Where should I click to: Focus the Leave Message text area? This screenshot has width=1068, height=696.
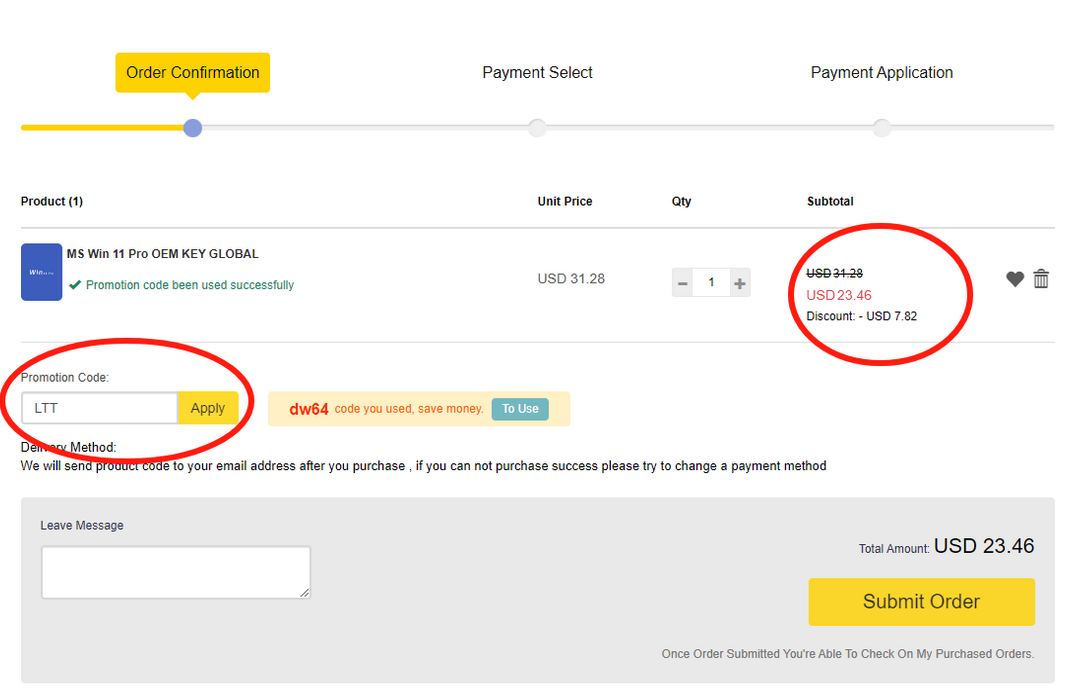pos(175,572)
